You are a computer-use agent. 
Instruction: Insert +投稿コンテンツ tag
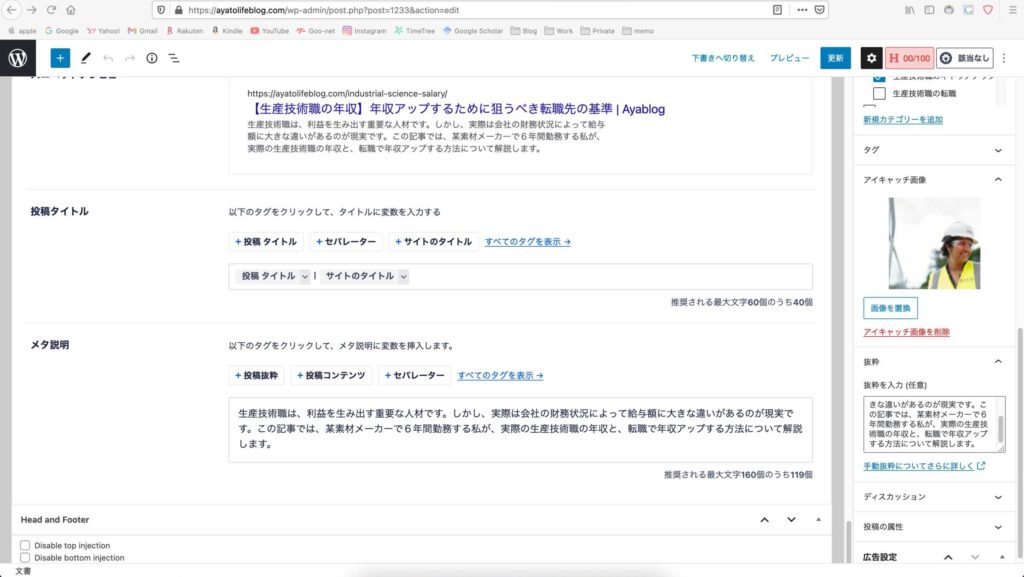(331, 375)
